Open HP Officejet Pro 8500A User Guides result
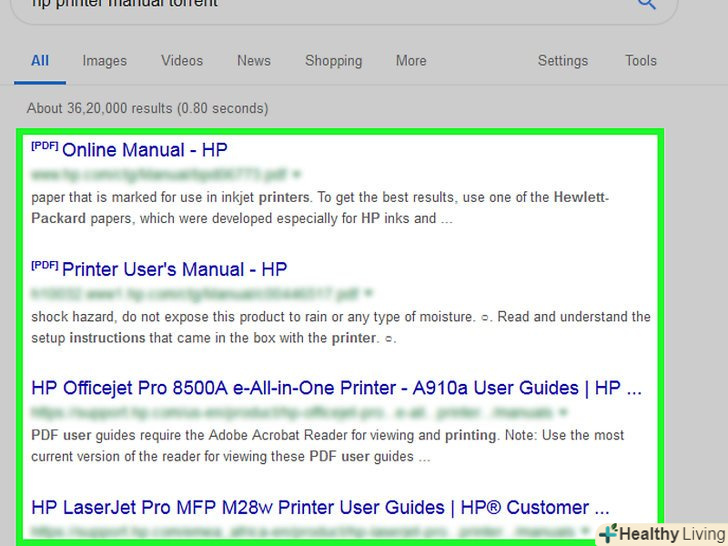728x546 pixels. pyautogui.click(x=337, y=388)
